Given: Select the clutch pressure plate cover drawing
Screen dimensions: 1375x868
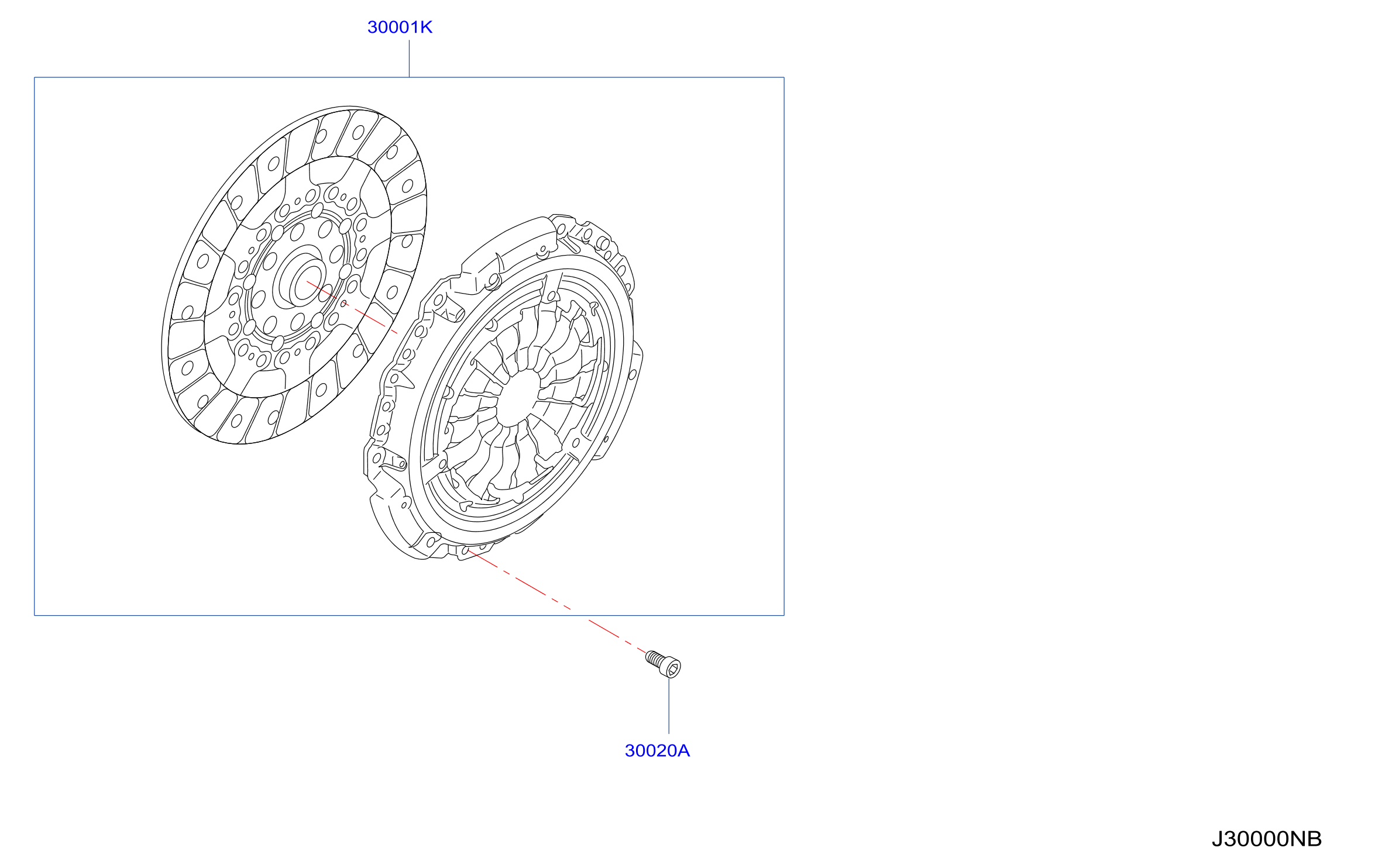Looking at the screenshot, I should pyautogui.click(x=503, y=388).
